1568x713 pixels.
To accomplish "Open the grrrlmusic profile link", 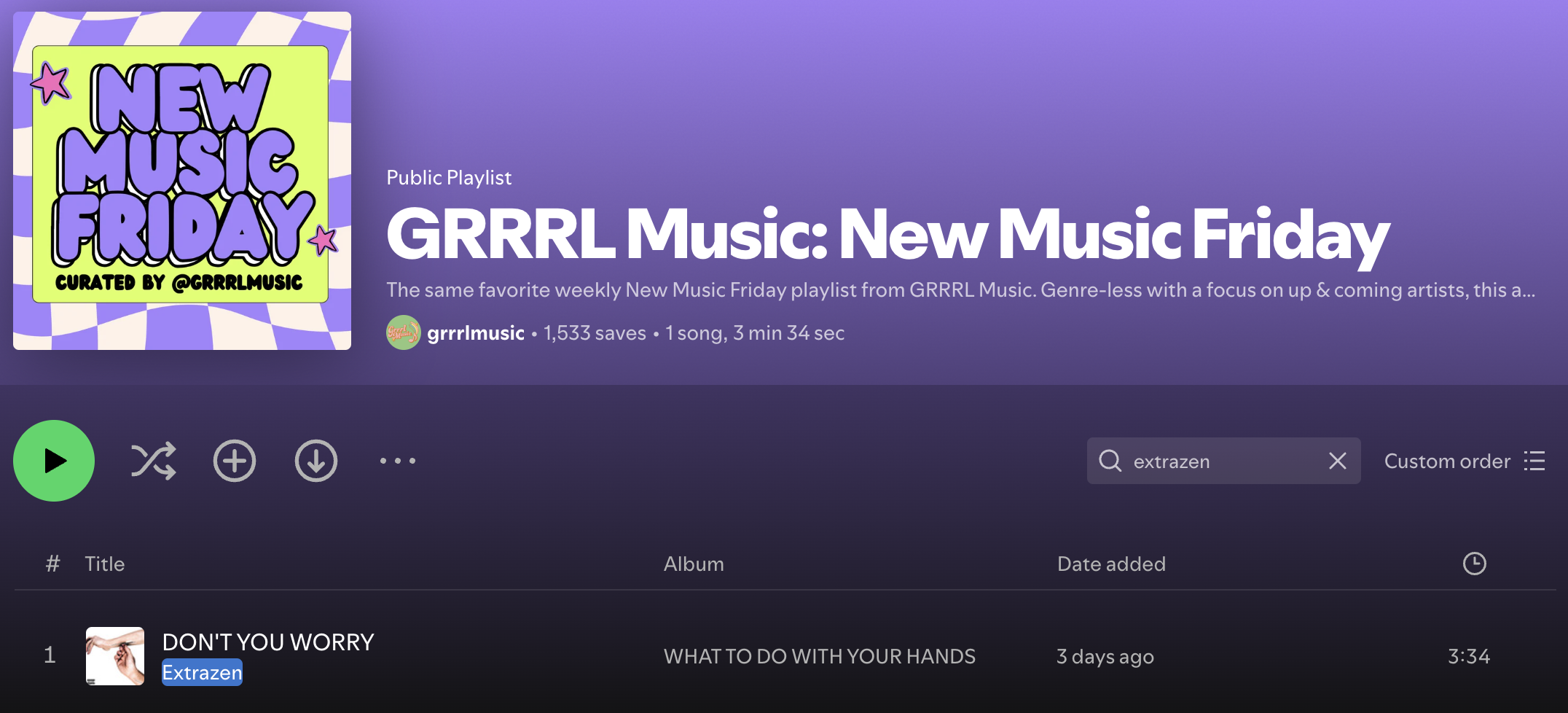I will [x=476, y=333].
